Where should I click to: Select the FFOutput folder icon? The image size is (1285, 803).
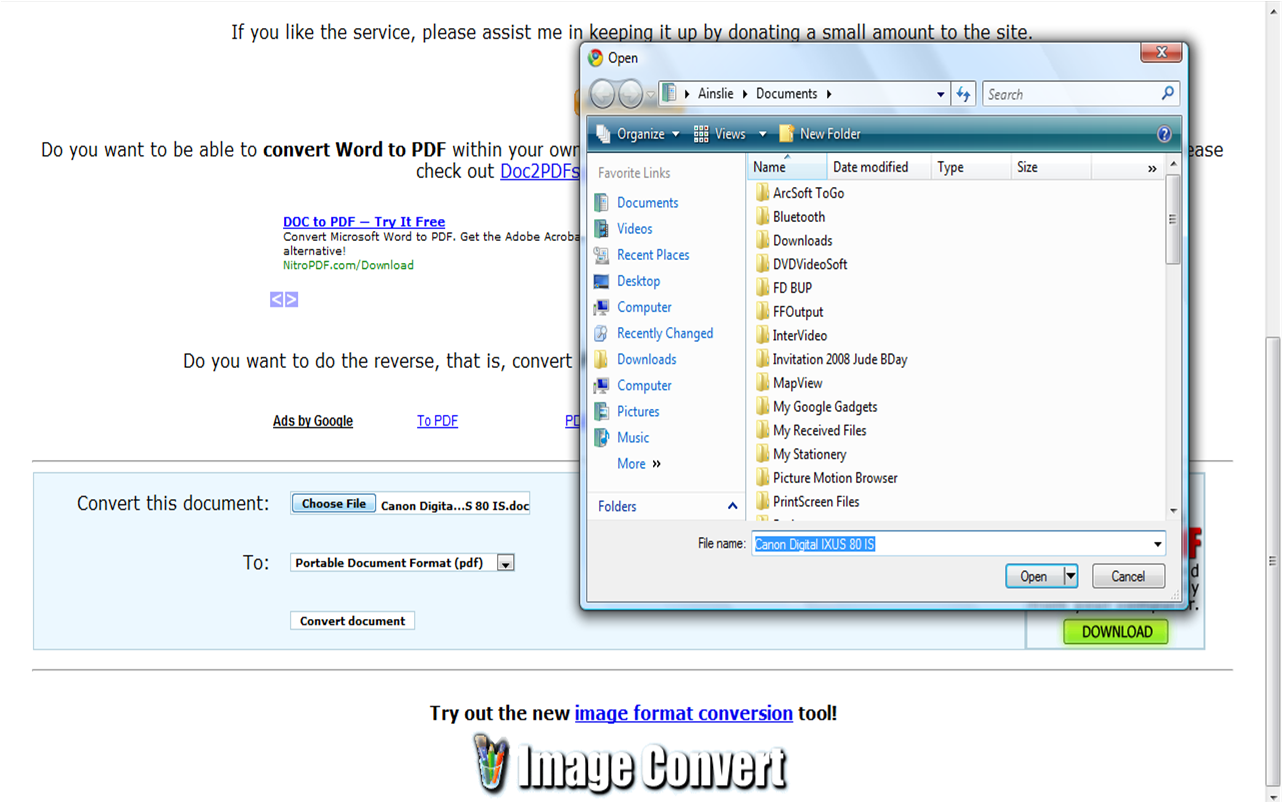click(762, 311)
